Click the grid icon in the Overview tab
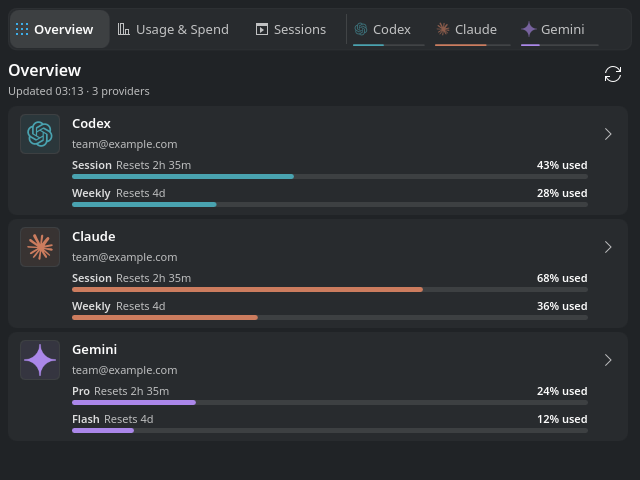Image resolution: width=640 pixels, height=480 pixels. coord(22,29)
